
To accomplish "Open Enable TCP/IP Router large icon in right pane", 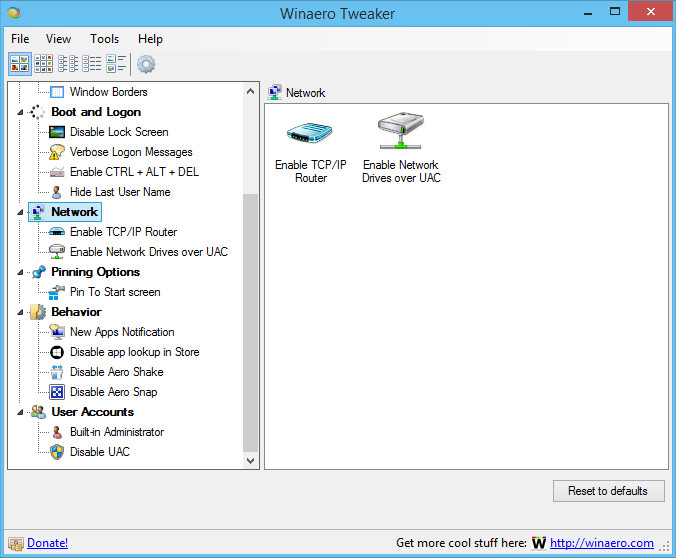I will pos(310,132).
